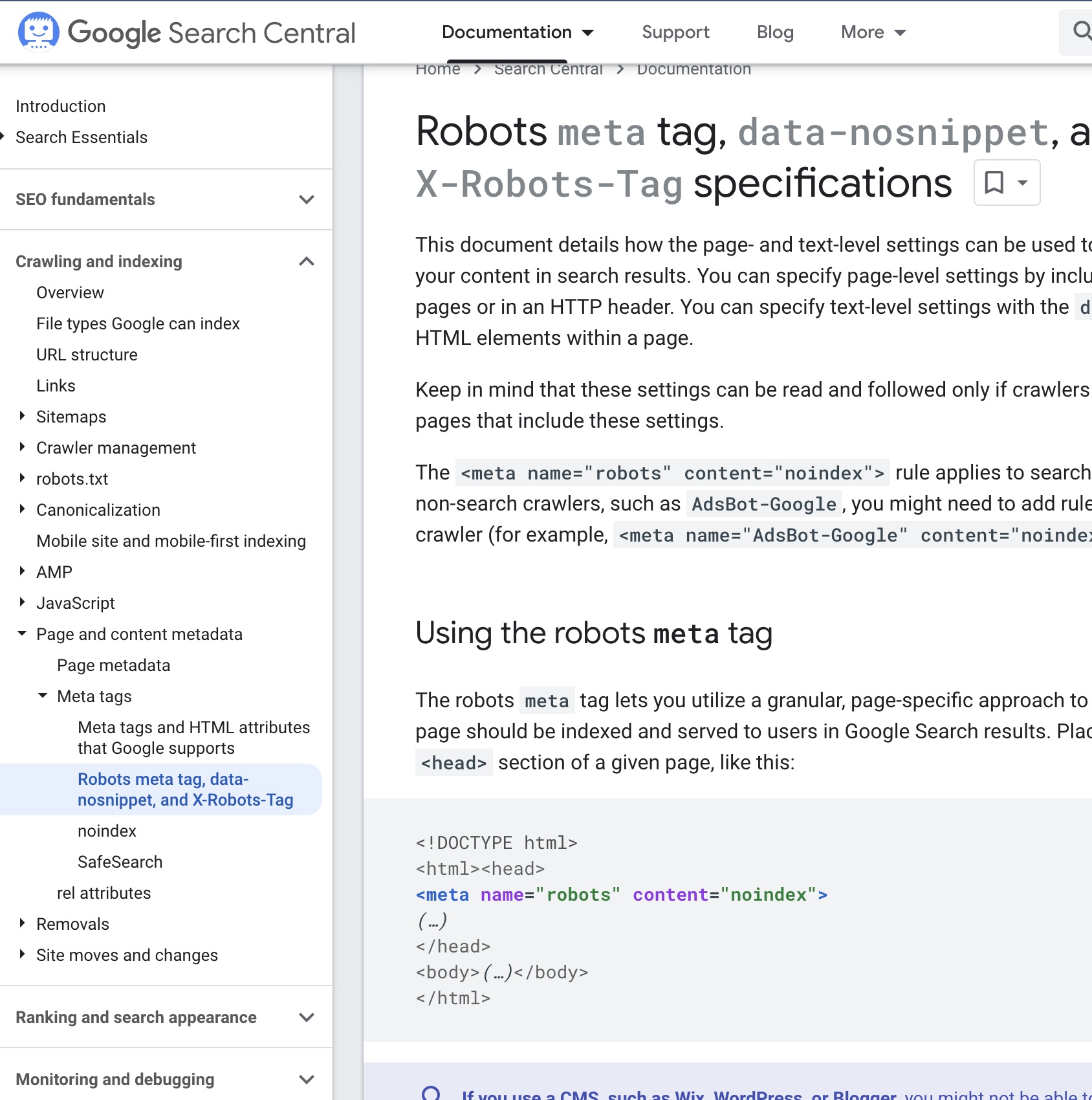The image size is (1092, 1100).
Task: Open the search magnifier icon
Action: coord(1082,30)
